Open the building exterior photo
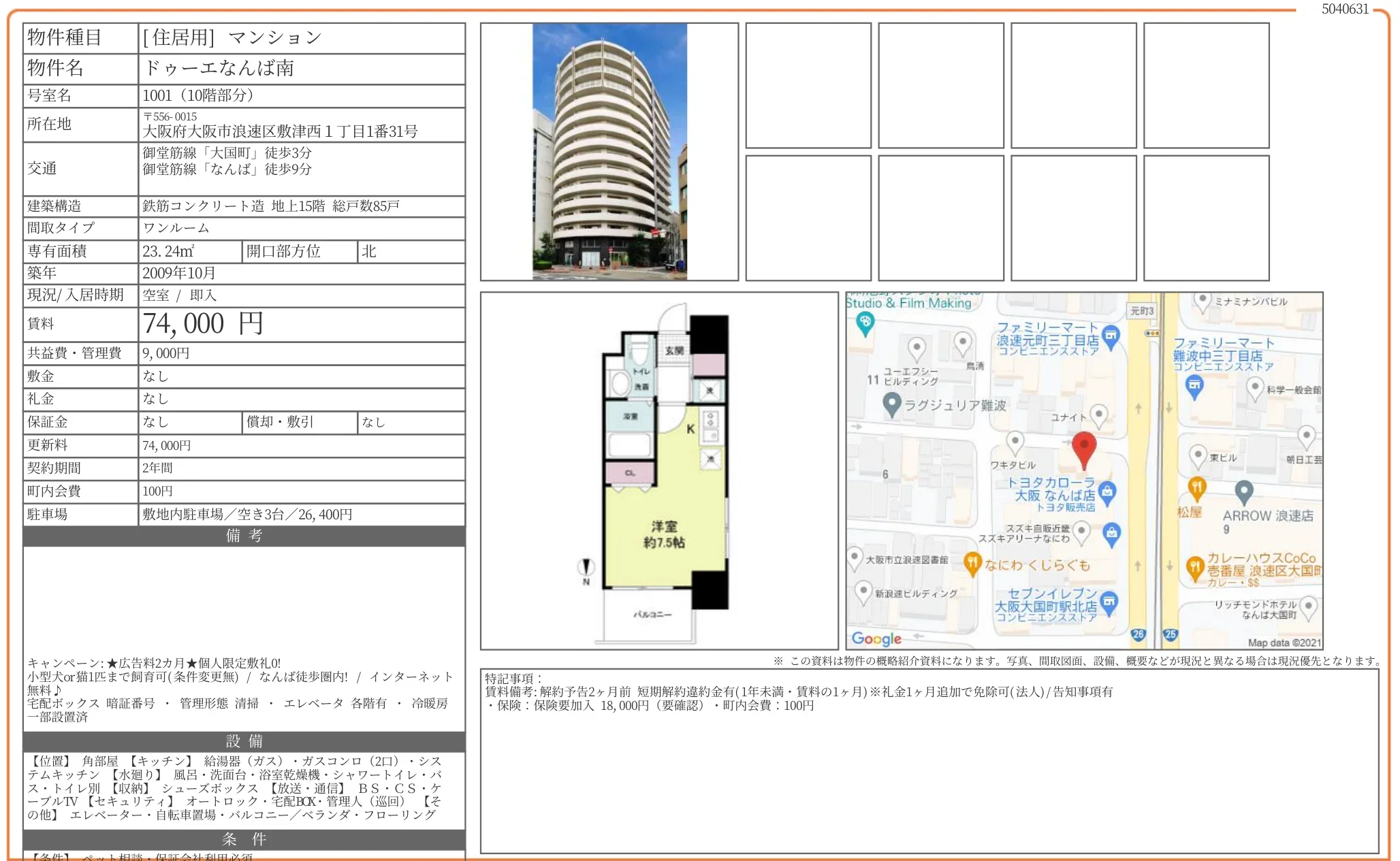Screen dimensions: 1400x861 coord(609,151)
